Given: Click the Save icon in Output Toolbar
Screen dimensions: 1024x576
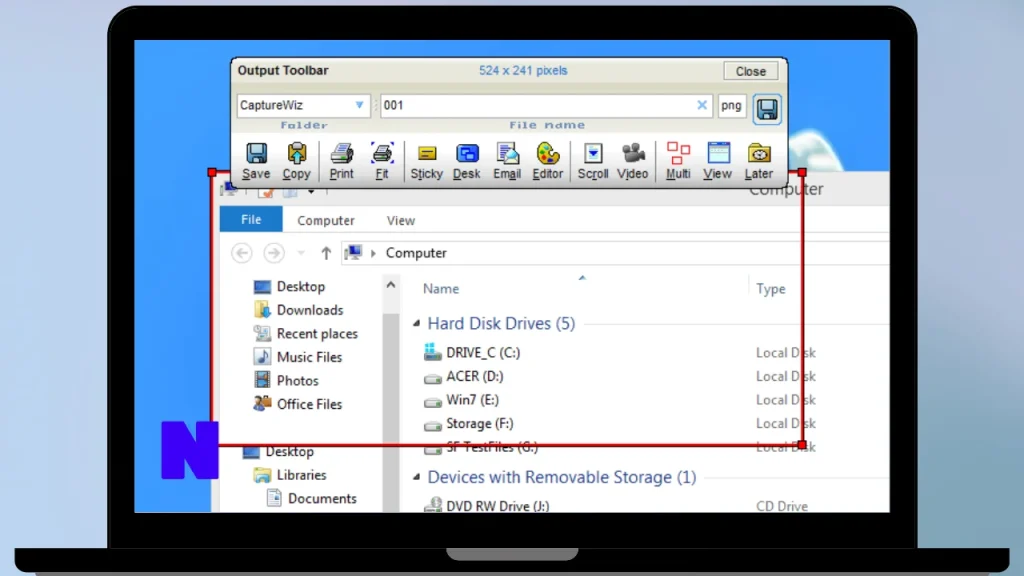Looking at the screenshot, I should [x=256, y=161].
